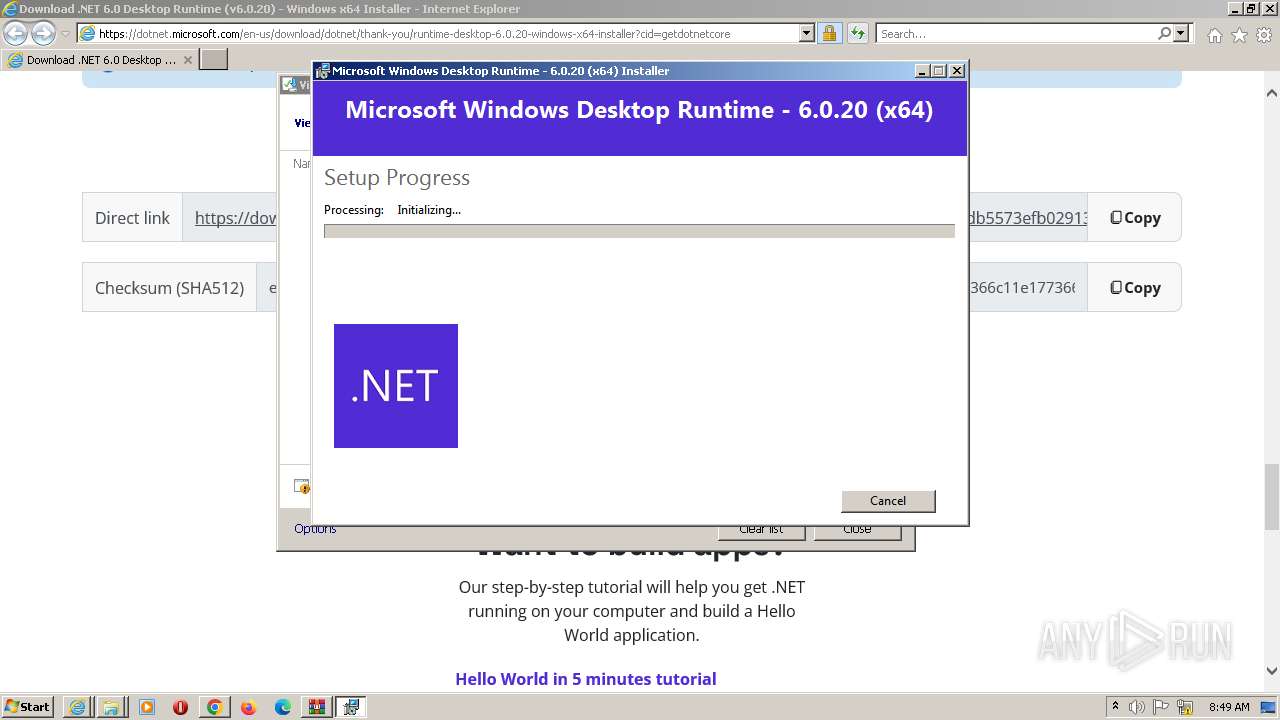Click the Checksum (SHA512) label
This screenshot has width=1280, height=720.
[x=169, y=287]
